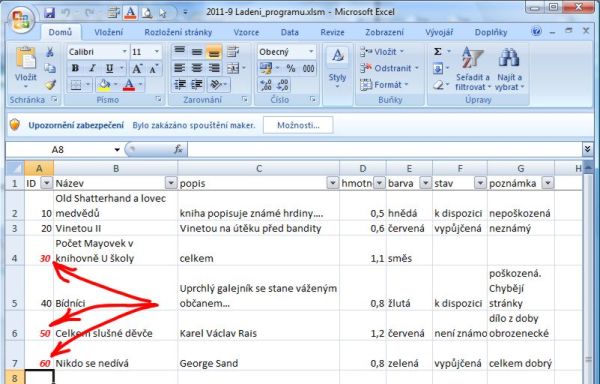Viewport: 600px width, 384px height.
Task: Open Najít a vybrat menu
Action: tap(509, 69)
